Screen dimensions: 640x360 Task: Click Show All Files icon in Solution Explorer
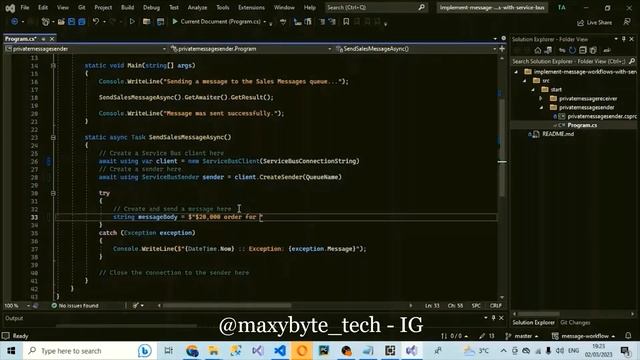click(x=593, y=50)
